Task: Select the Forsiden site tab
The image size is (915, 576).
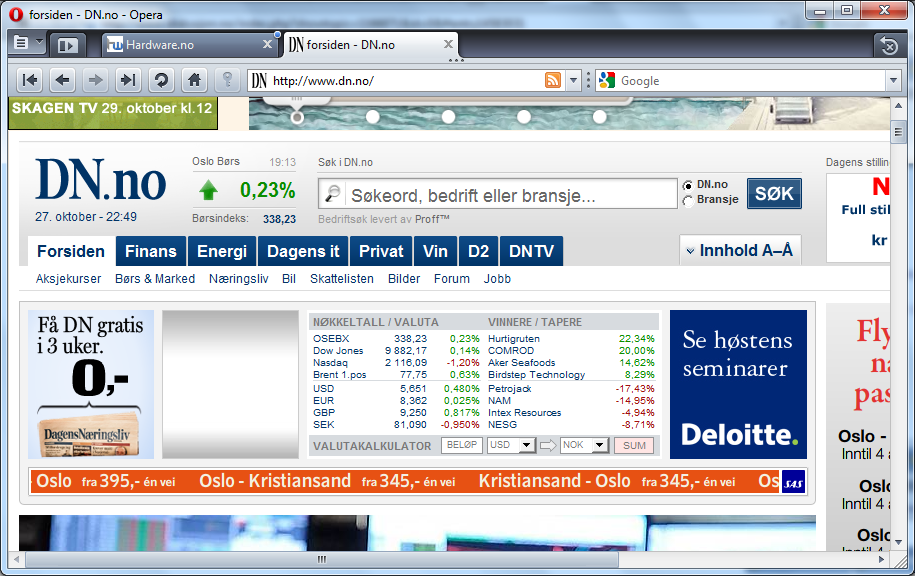Action: click(71, 252)
